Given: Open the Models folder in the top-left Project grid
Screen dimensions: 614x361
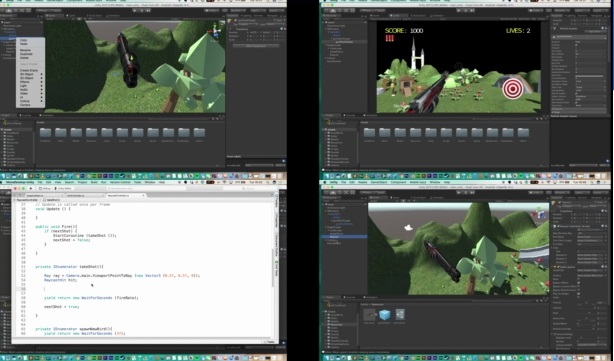Looking at the screenshot, I should tap(76, 133).
